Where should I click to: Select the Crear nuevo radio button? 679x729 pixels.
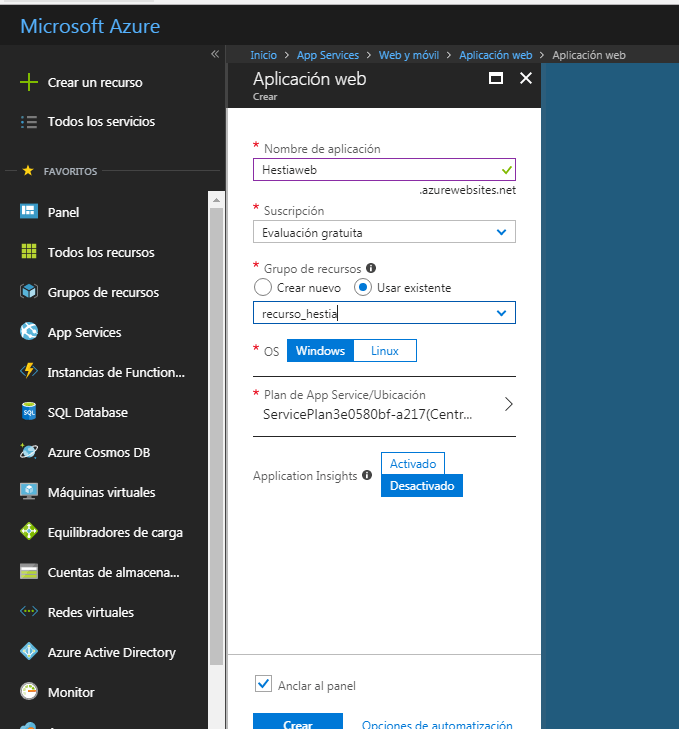pyautogui.click(x=263, y=287)
